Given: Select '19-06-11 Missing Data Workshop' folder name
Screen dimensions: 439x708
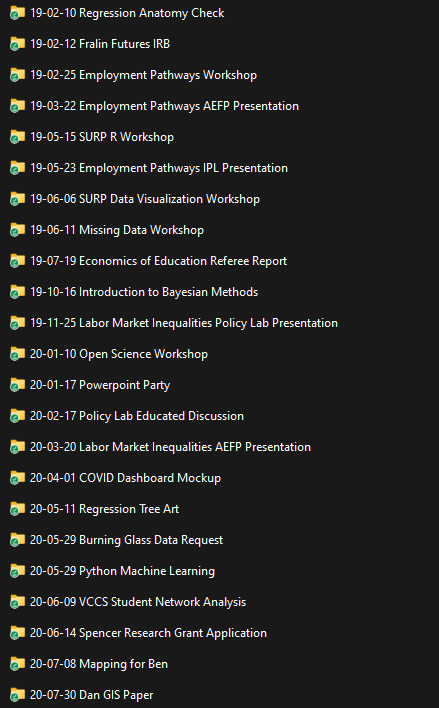Looking at the screenshot, I should (117, 230).
